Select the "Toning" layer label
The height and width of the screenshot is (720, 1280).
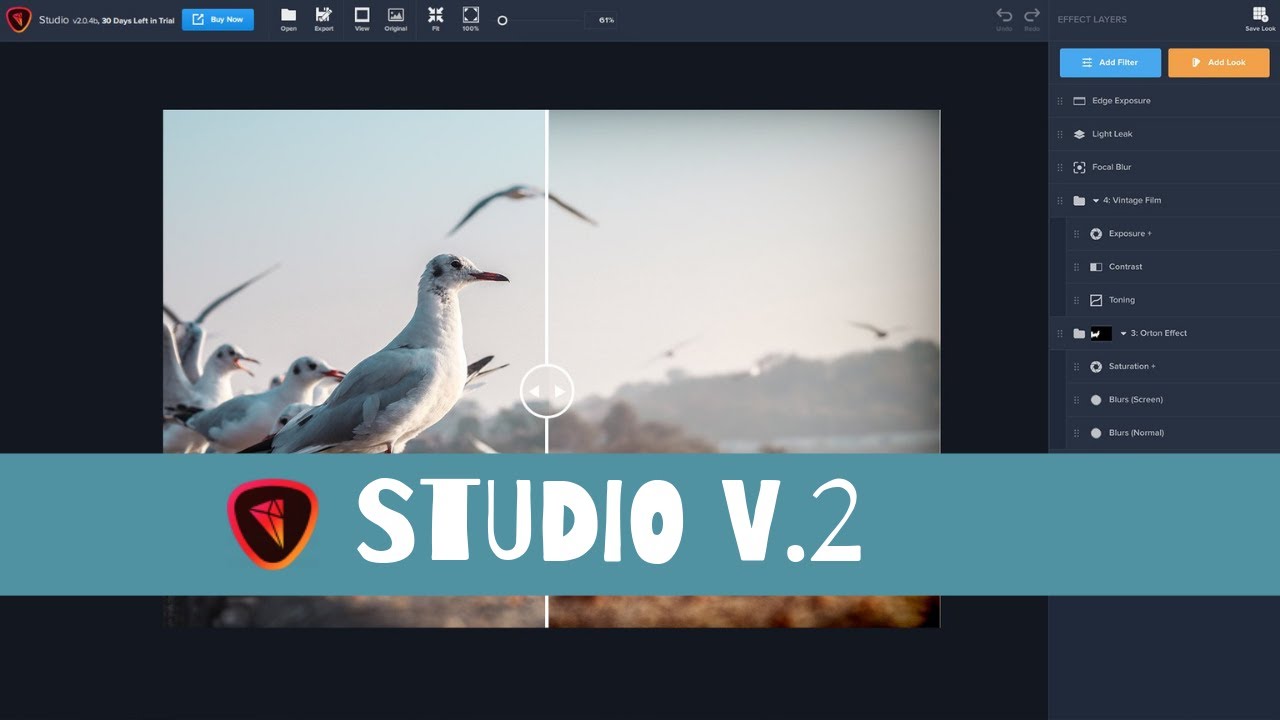pyautogui.click(x=1122, y=300)
